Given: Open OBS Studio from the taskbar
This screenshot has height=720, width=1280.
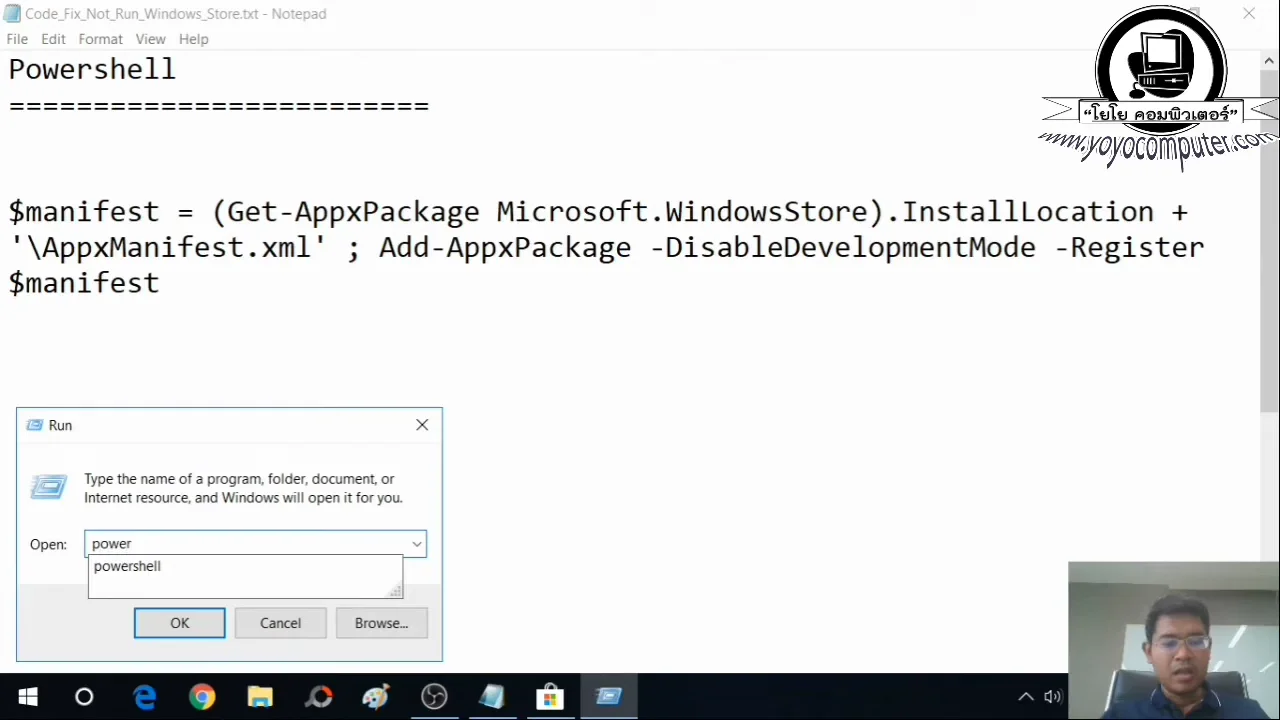Looking at the screenshot, I should point(434,696).
